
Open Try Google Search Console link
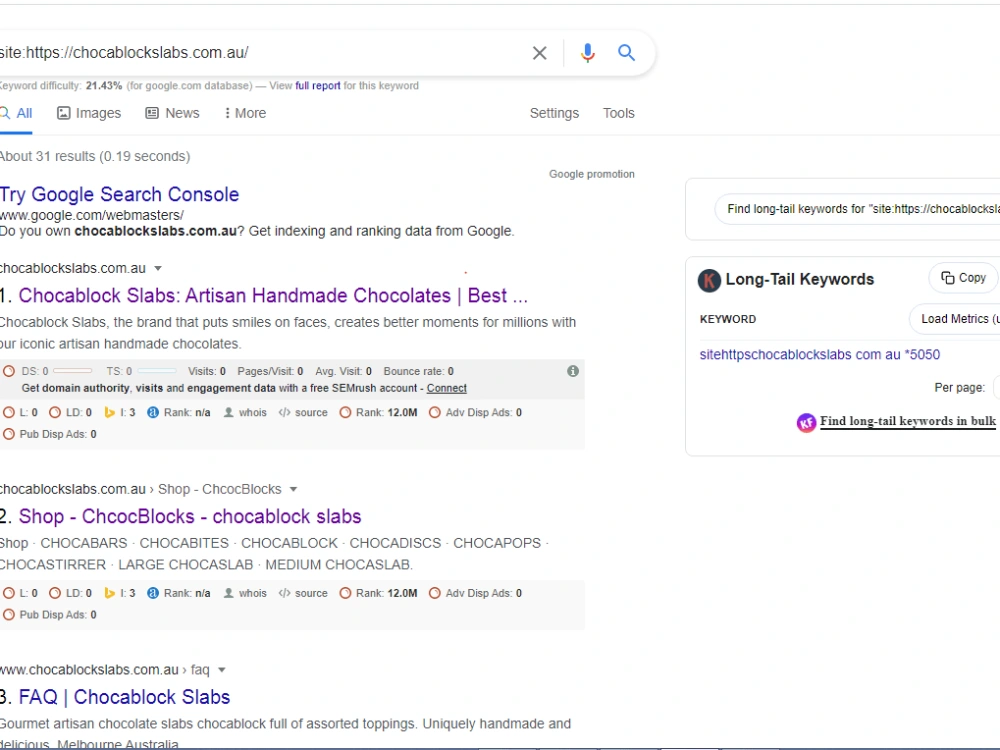coord(119,194)
